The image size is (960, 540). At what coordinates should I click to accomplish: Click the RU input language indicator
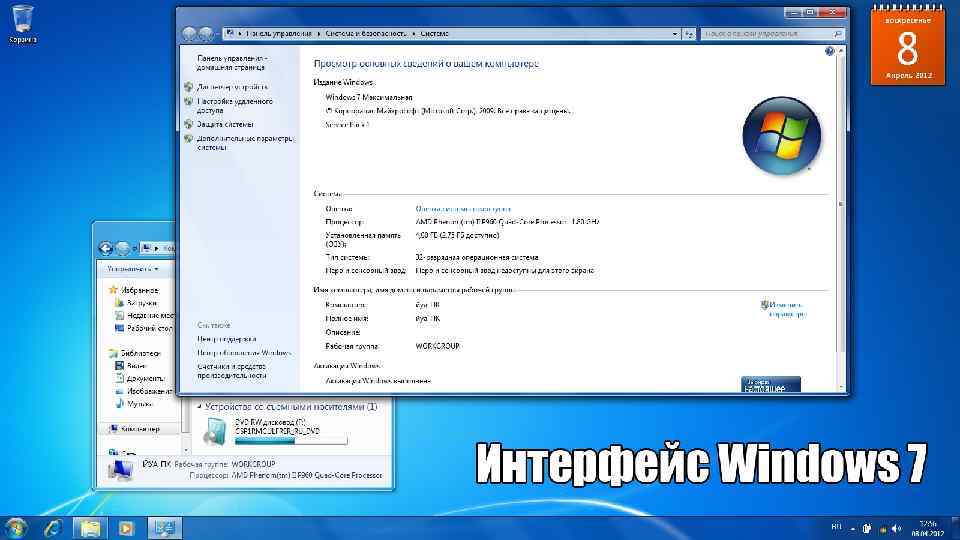(836, 527)
